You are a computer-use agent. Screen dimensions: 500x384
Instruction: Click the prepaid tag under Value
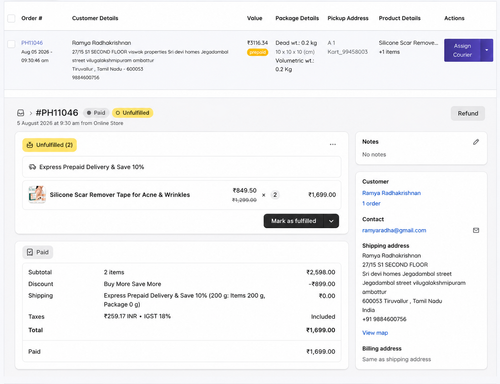(x=257, y=52)
